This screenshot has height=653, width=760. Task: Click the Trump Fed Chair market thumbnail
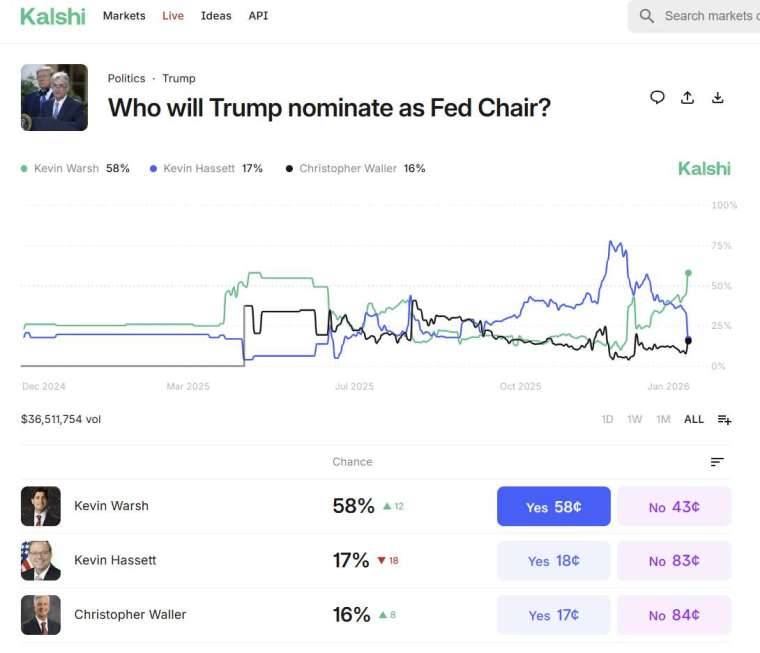point(54,98)
